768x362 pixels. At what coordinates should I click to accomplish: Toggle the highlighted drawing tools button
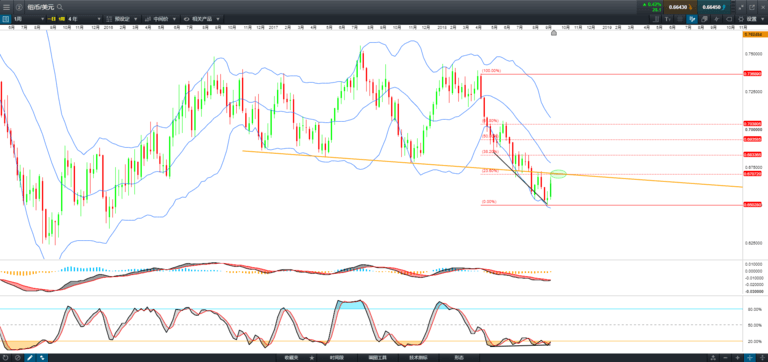point(692,19)
